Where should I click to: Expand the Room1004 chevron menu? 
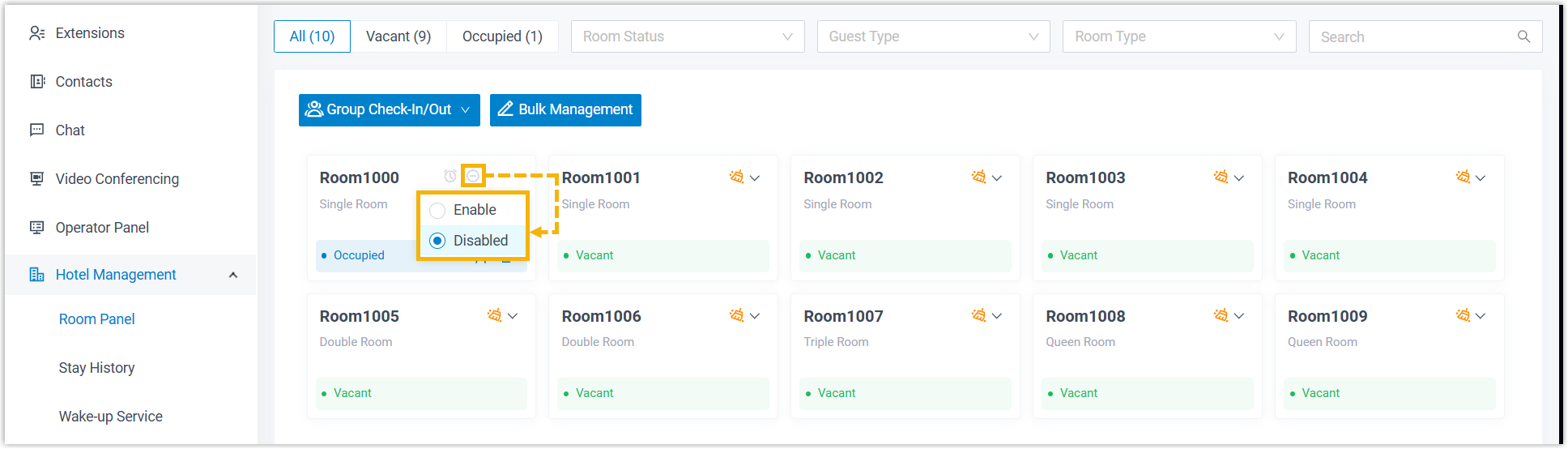pos(1481,177)
